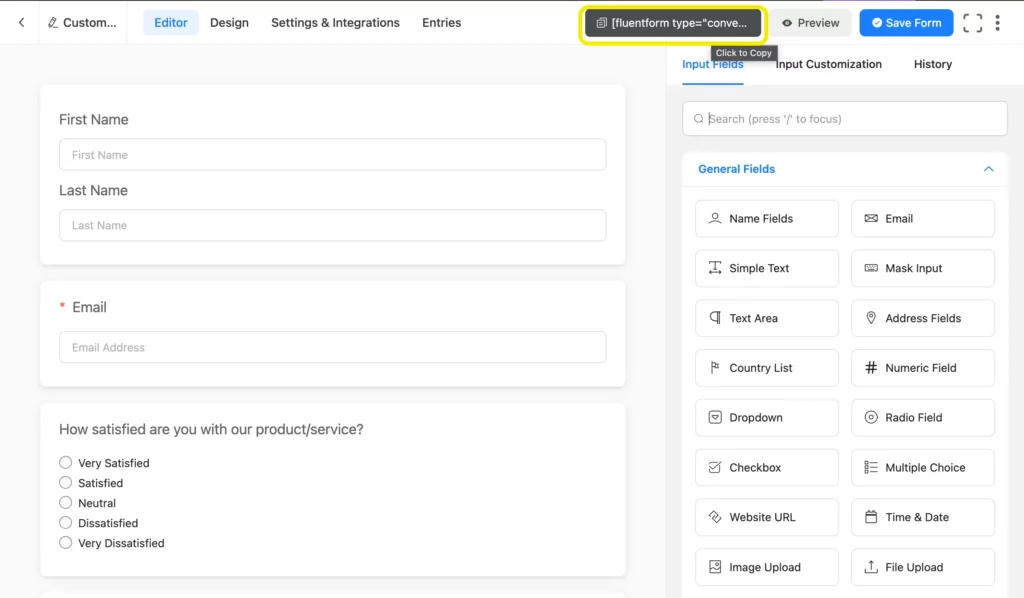This screenshot has height=598, width=1024.
Task: Open the Design tab
Action: (x=229, y=23)
